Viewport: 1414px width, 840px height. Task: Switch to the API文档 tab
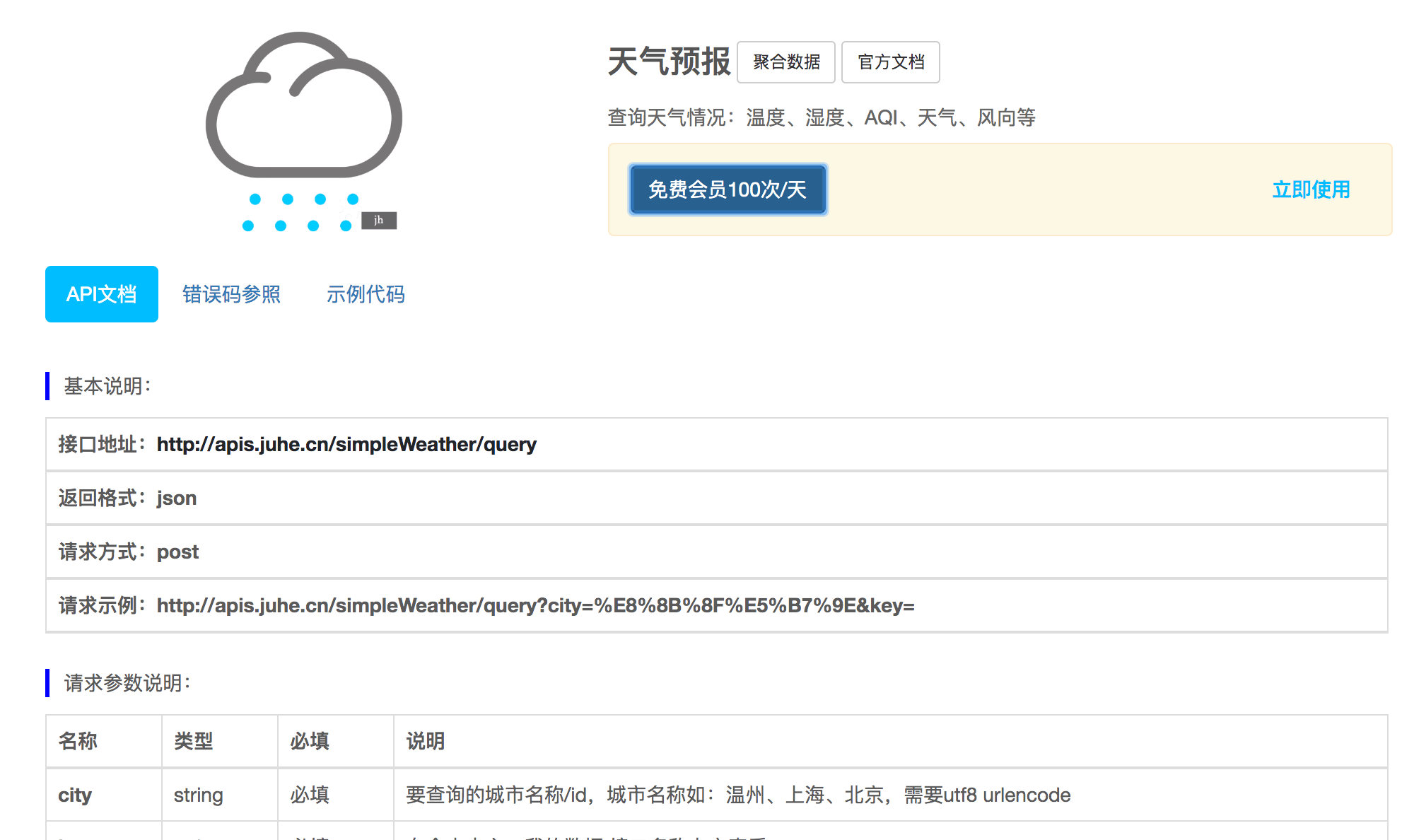(102, 294)
